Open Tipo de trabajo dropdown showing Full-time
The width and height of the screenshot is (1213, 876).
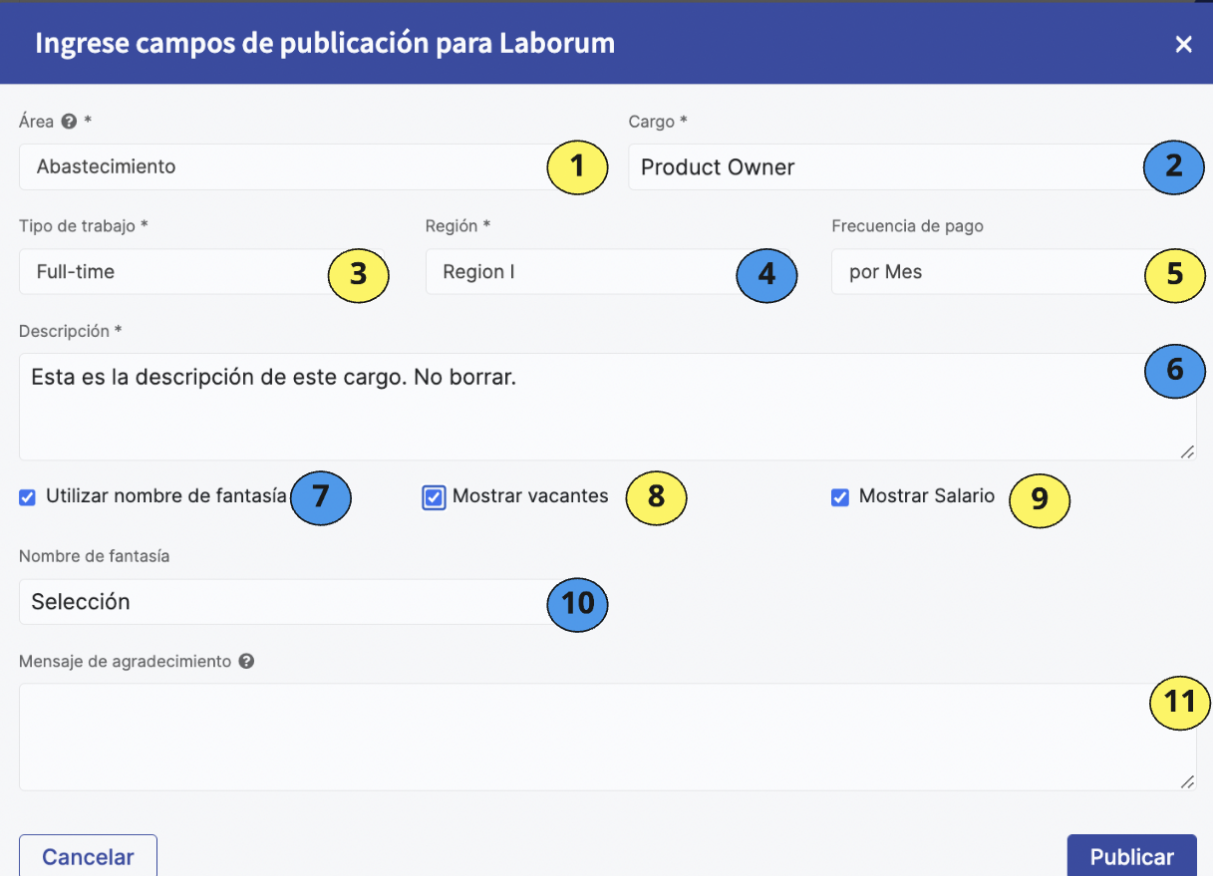click(x=202, y=272)
